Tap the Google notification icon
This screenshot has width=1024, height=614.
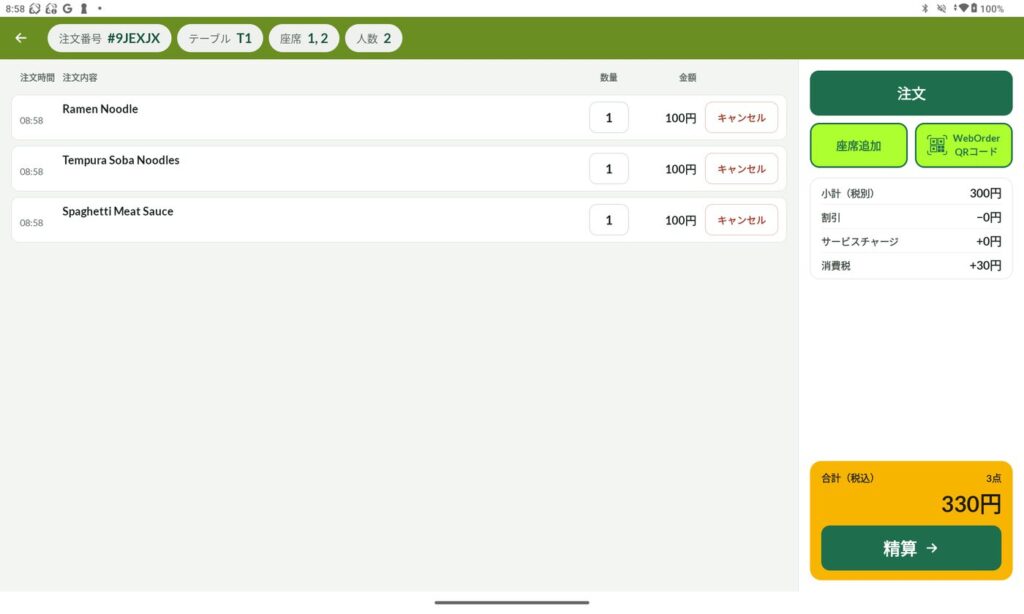click(67, 8)
